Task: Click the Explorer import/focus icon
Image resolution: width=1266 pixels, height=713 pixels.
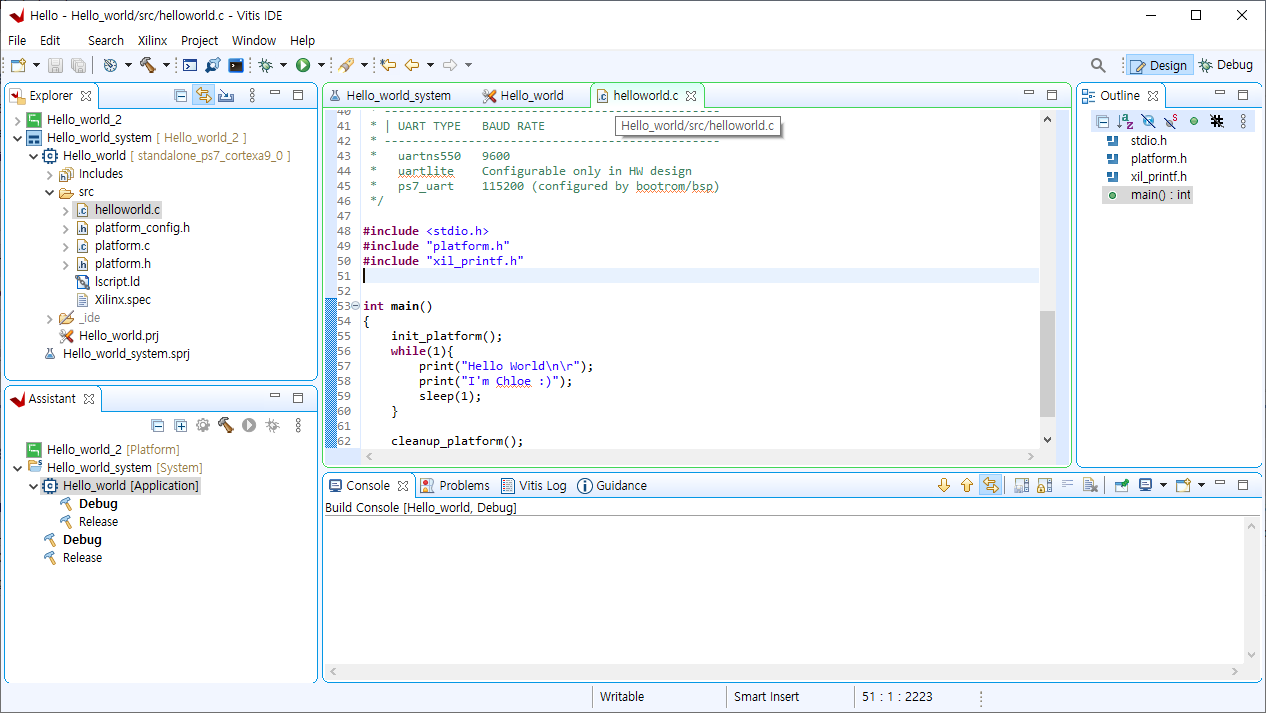Action: pyautogui.click(x=226, y=95)
